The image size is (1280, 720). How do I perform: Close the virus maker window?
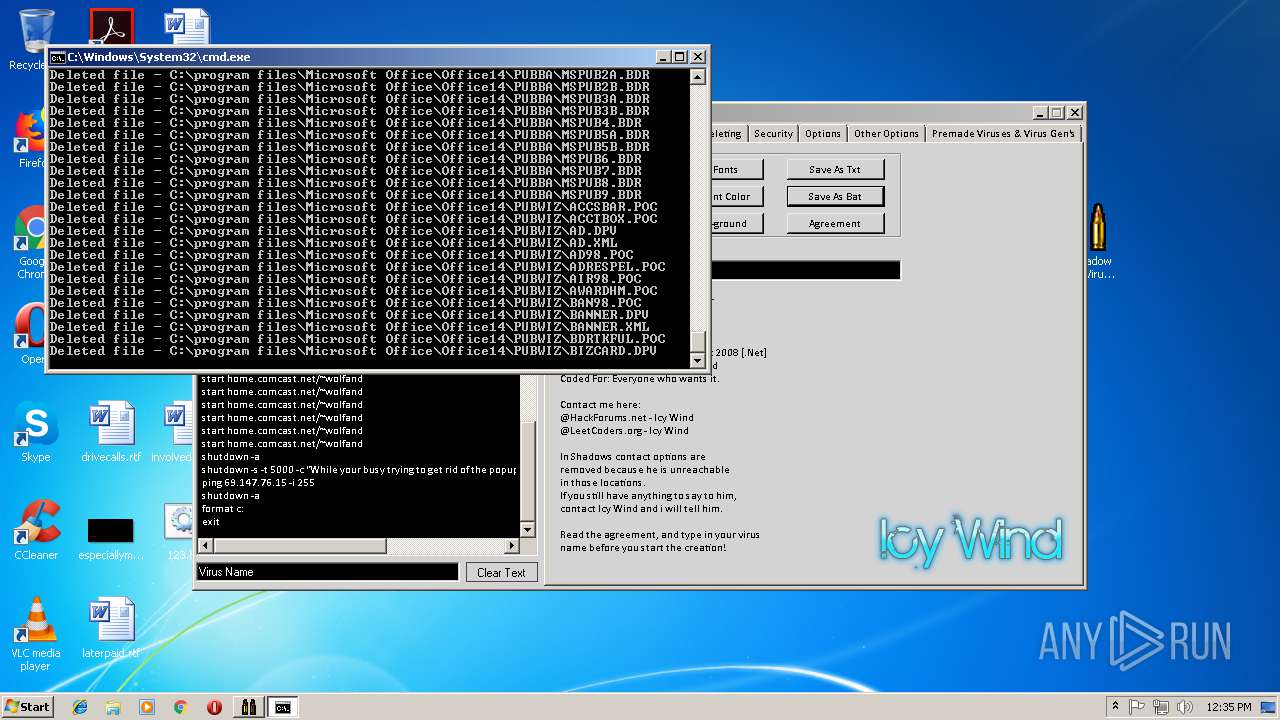[x=1074, y=113]
